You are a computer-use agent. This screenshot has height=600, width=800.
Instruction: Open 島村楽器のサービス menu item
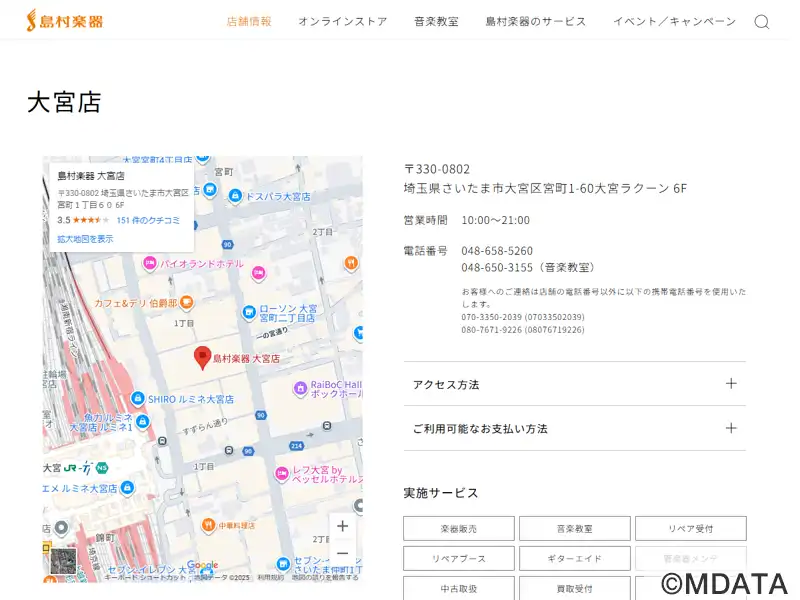[536, 21]
